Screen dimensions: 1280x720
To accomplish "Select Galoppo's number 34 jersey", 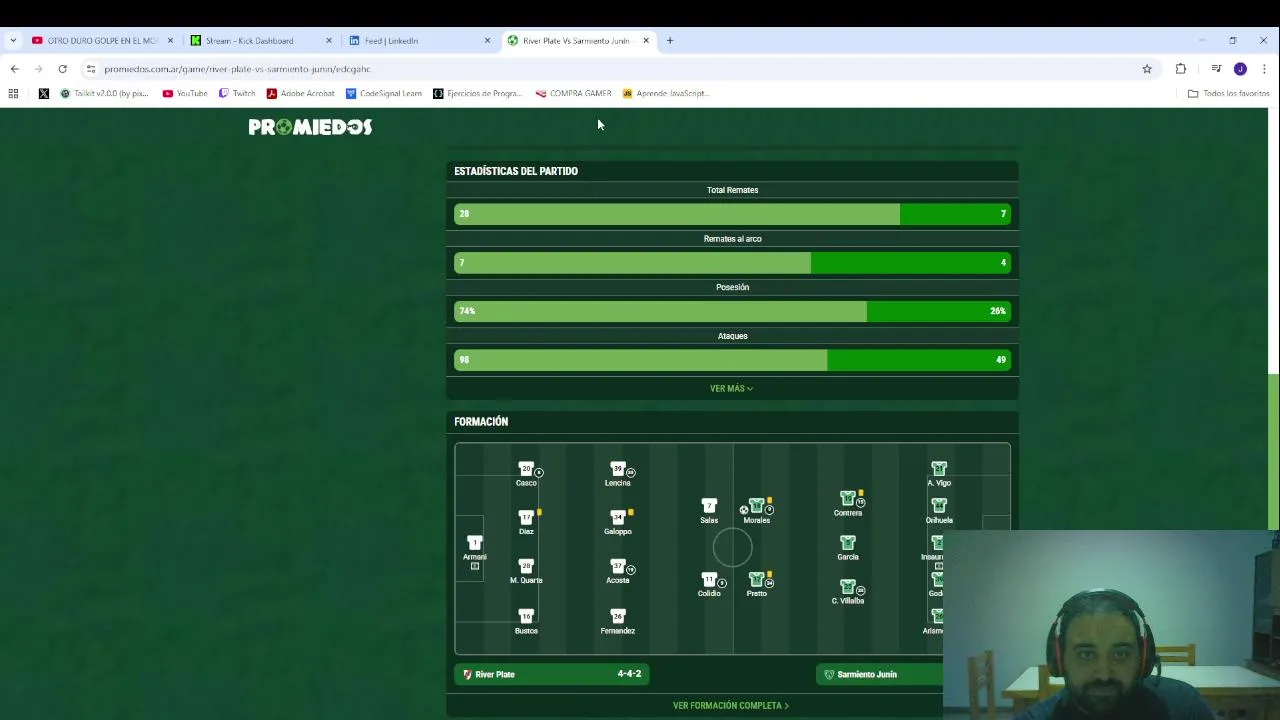I will coord(617,518).
